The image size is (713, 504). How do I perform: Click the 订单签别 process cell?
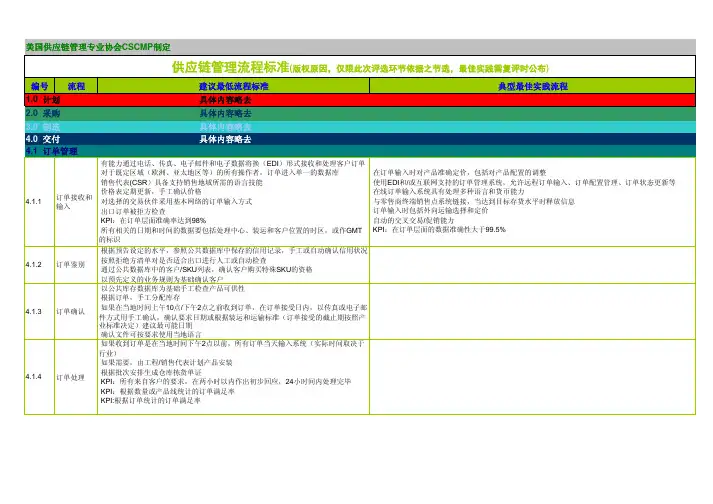76,264
